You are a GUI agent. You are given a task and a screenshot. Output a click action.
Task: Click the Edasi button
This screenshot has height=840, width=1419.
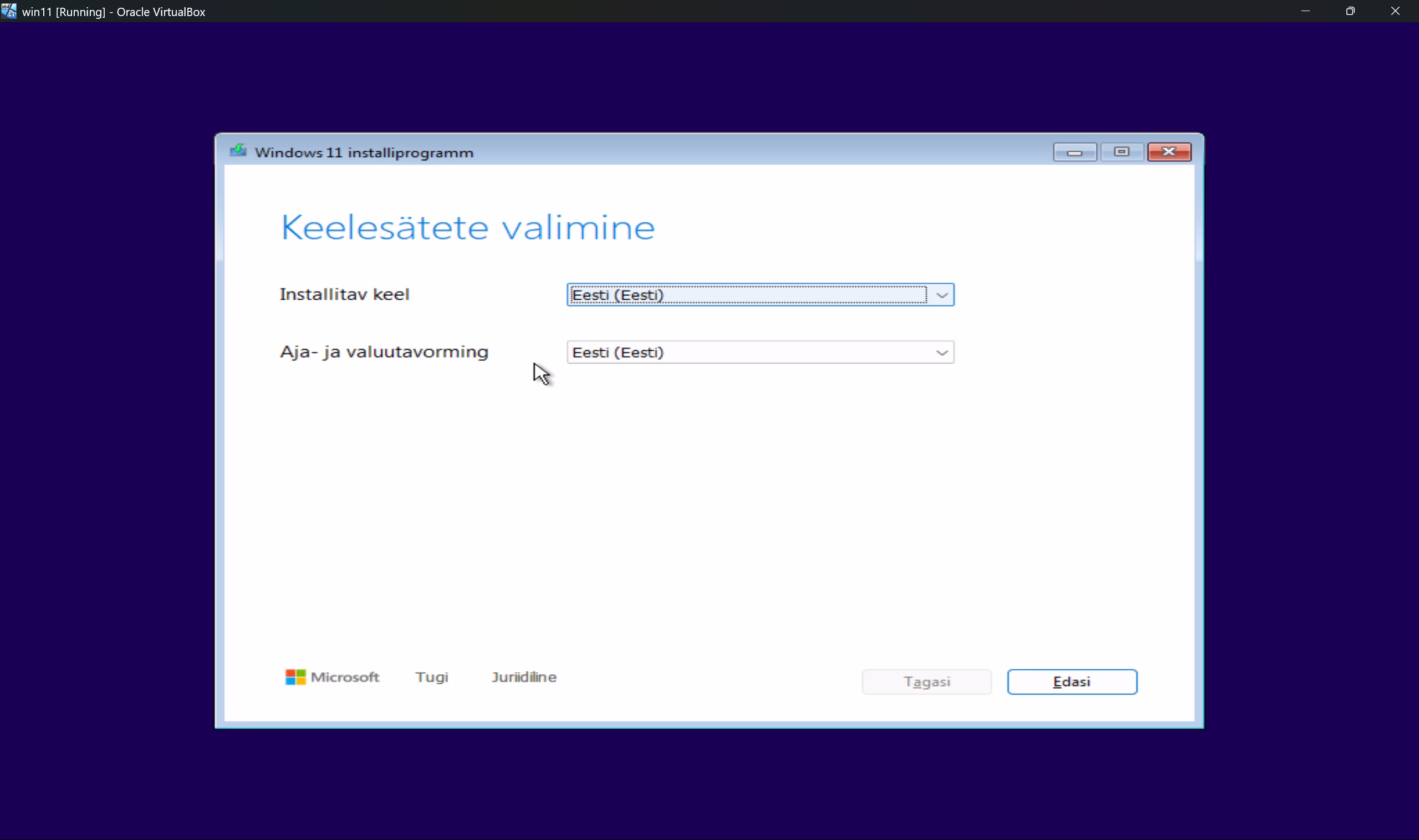[1072, 682]
